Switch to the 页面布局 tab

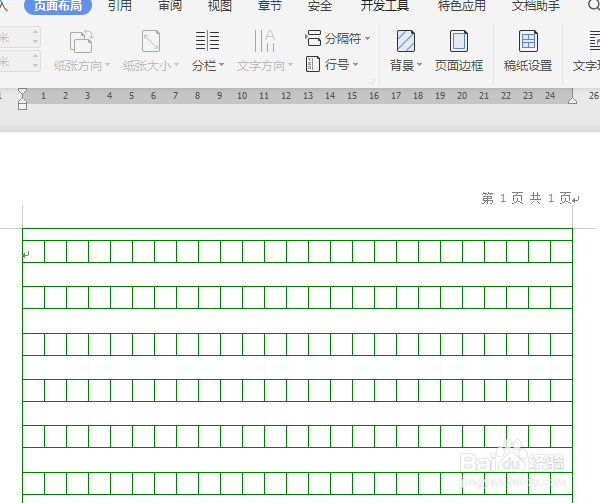(58, 6)
